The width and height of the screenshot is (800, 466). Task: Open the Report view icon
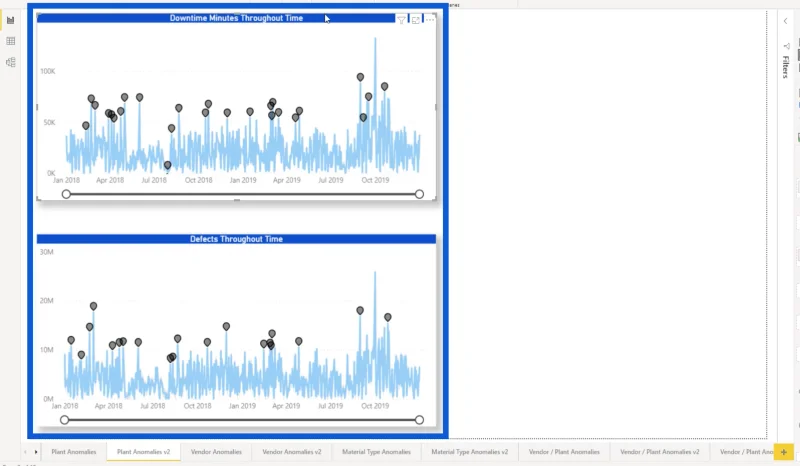coord(11,20)
